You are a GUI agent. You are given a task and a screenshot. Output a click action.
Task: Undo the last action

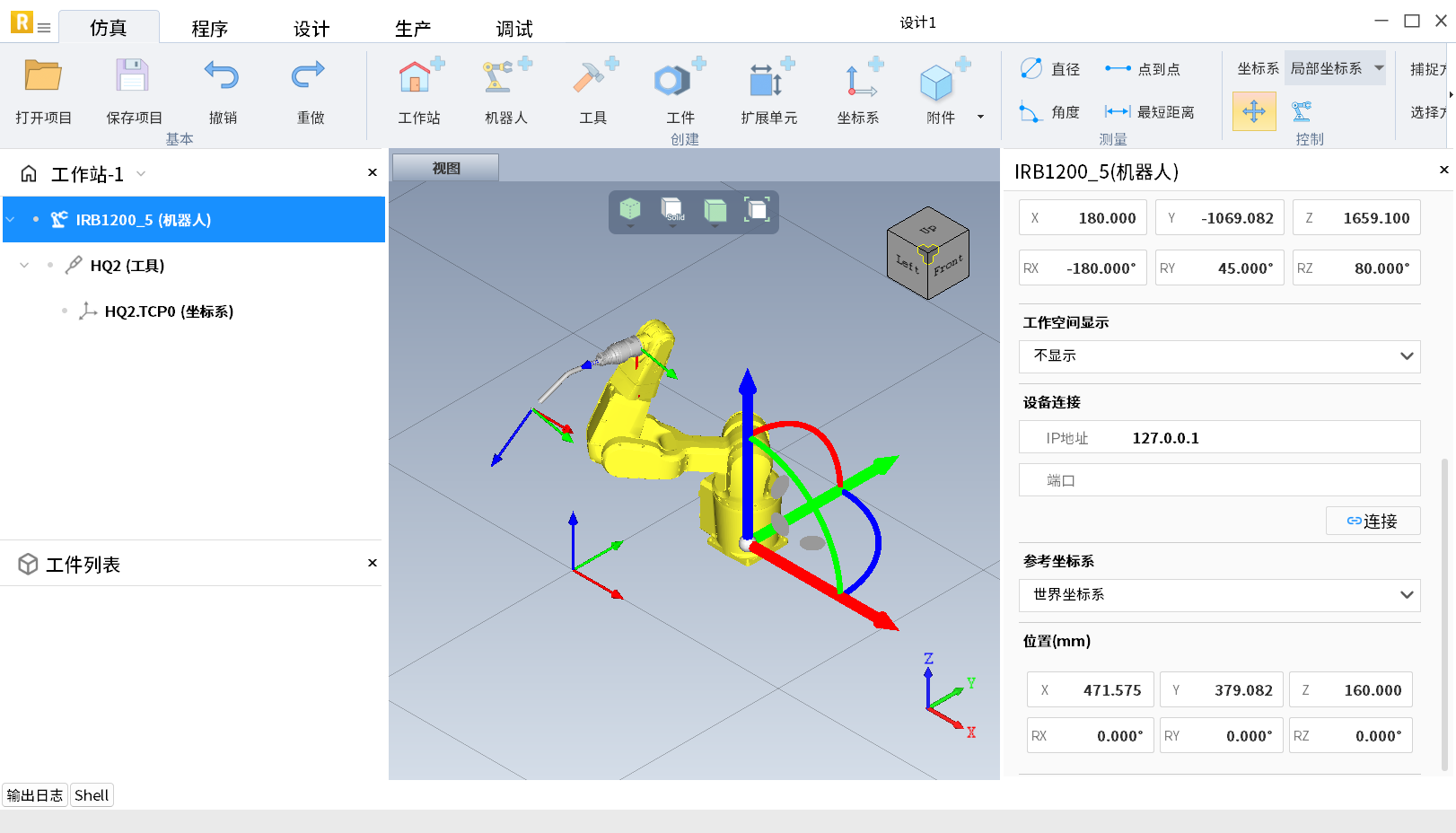222,77
